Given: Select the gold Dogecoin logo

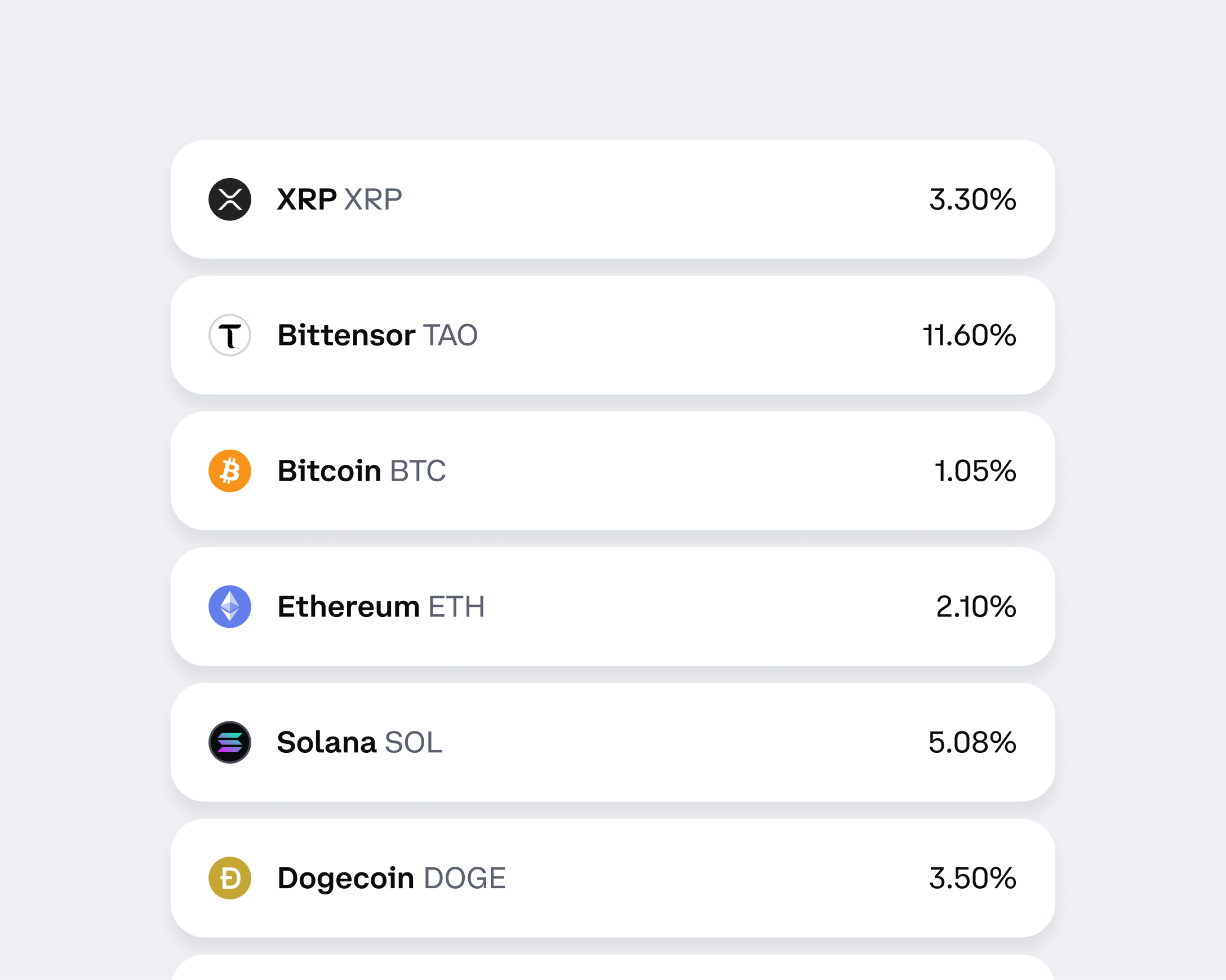Looking at the screenshot, I should point(230,878).
